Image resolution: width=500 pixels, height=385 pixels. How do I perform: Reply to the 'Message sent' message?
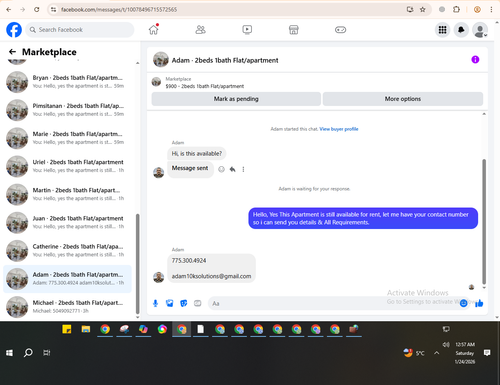click(232, 169)
